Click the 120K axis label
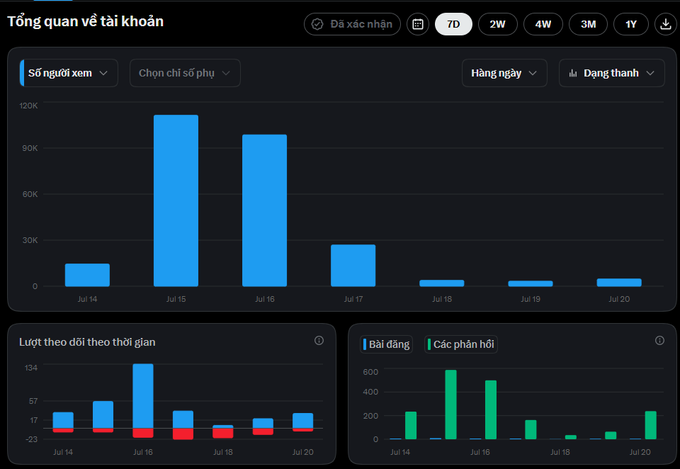This screenshot has height=469, width=680. (29, 106)
